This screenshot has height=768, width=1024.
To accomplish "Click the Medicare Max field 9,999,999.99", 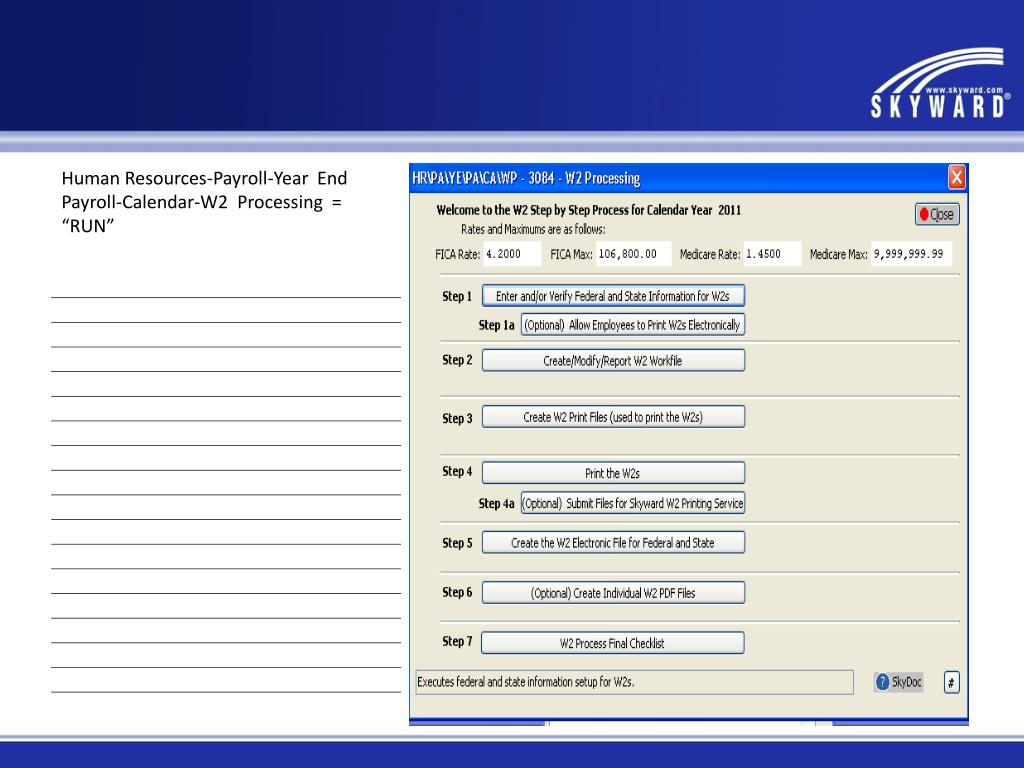I will pyautogui.click(x=912, y=254).
